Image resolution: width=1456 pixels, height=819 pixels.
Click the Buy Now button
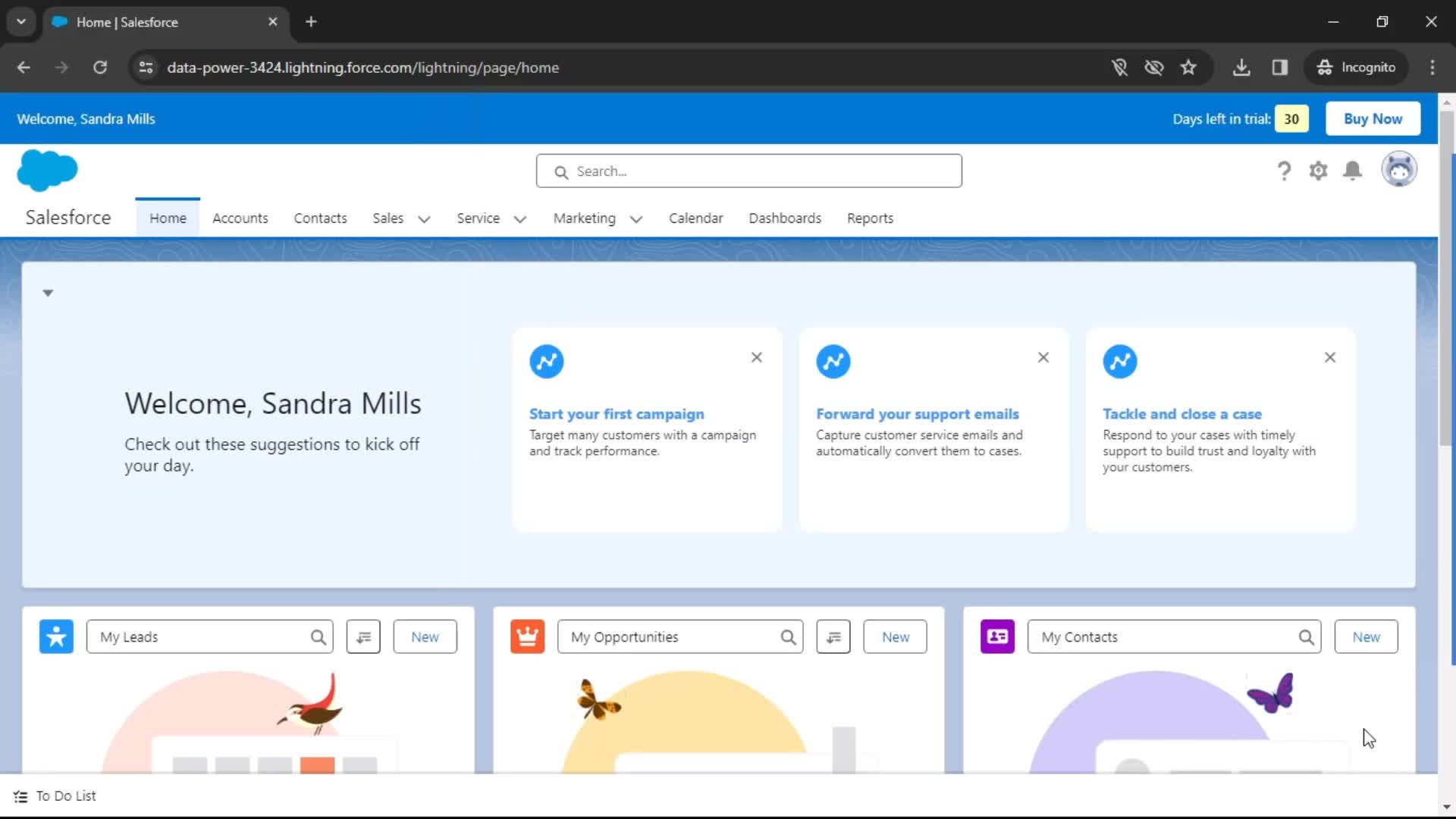point(1373,119)
